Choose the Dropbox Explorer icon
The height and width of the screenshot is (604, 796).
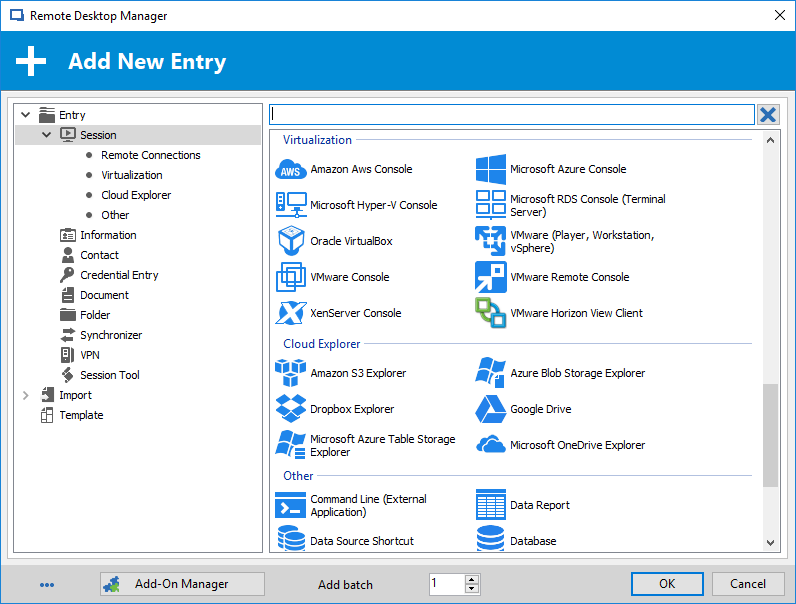[290, 409]
